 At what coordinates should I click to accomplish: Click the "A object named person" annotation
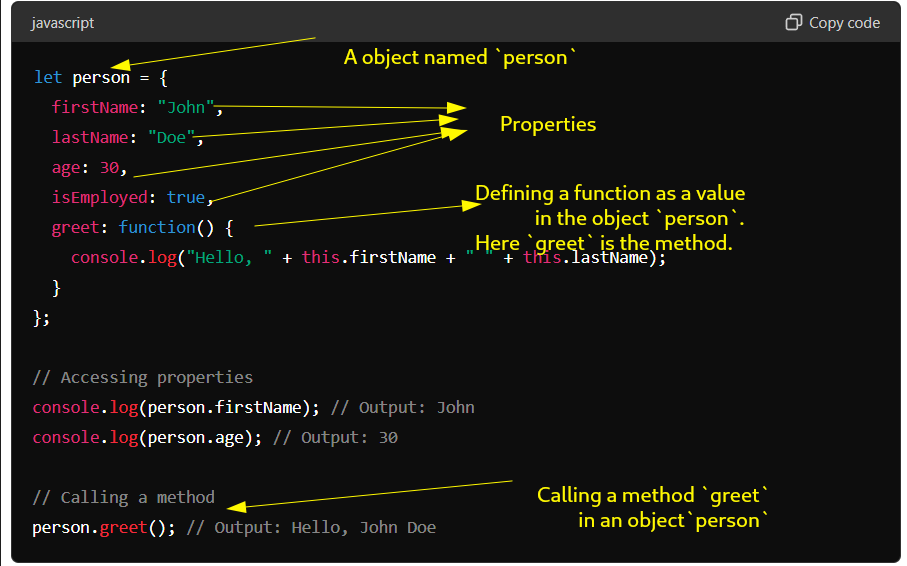point(460,57)
